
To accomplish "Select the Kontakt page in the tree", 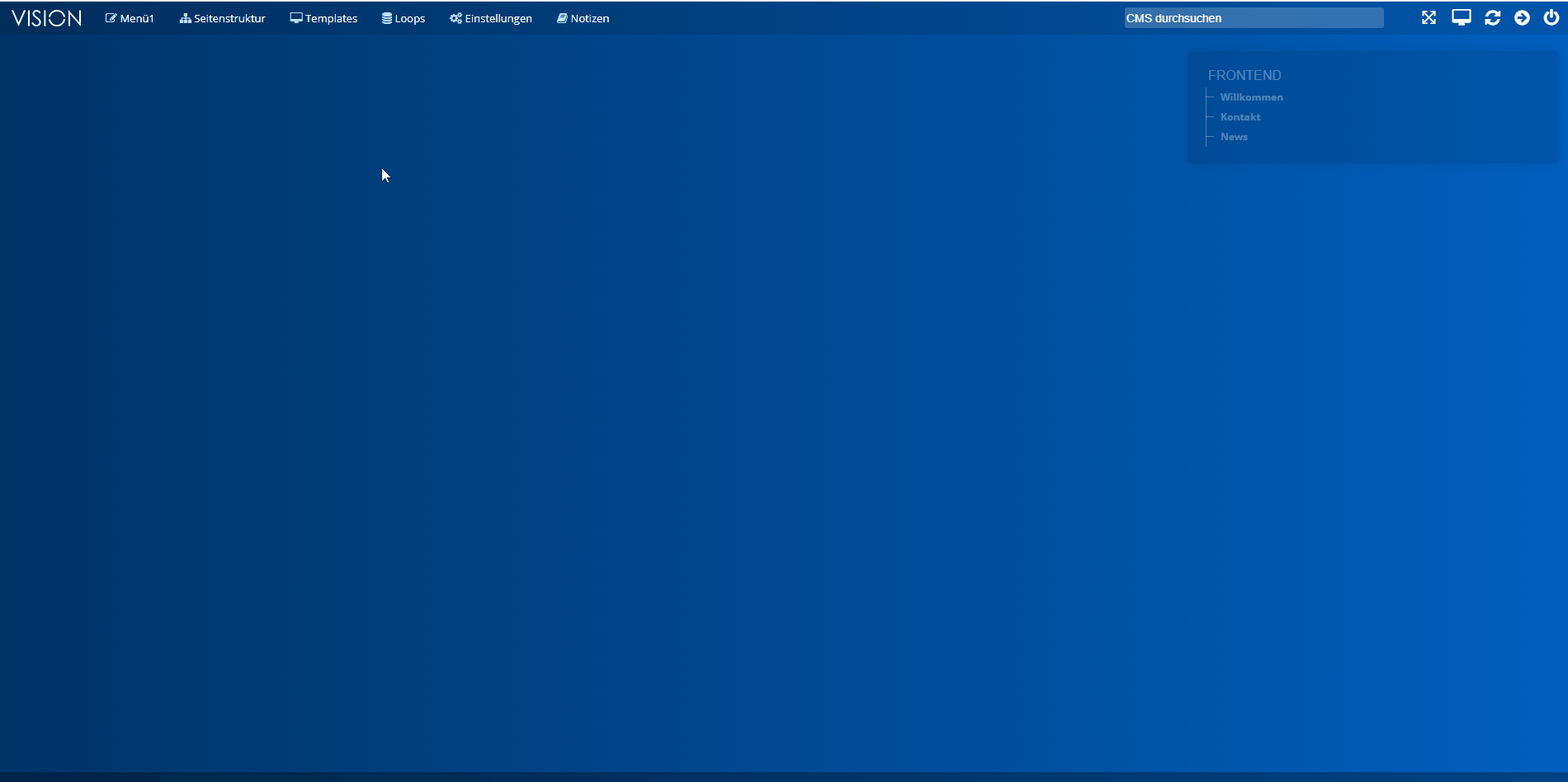I will click(1240, 117).
